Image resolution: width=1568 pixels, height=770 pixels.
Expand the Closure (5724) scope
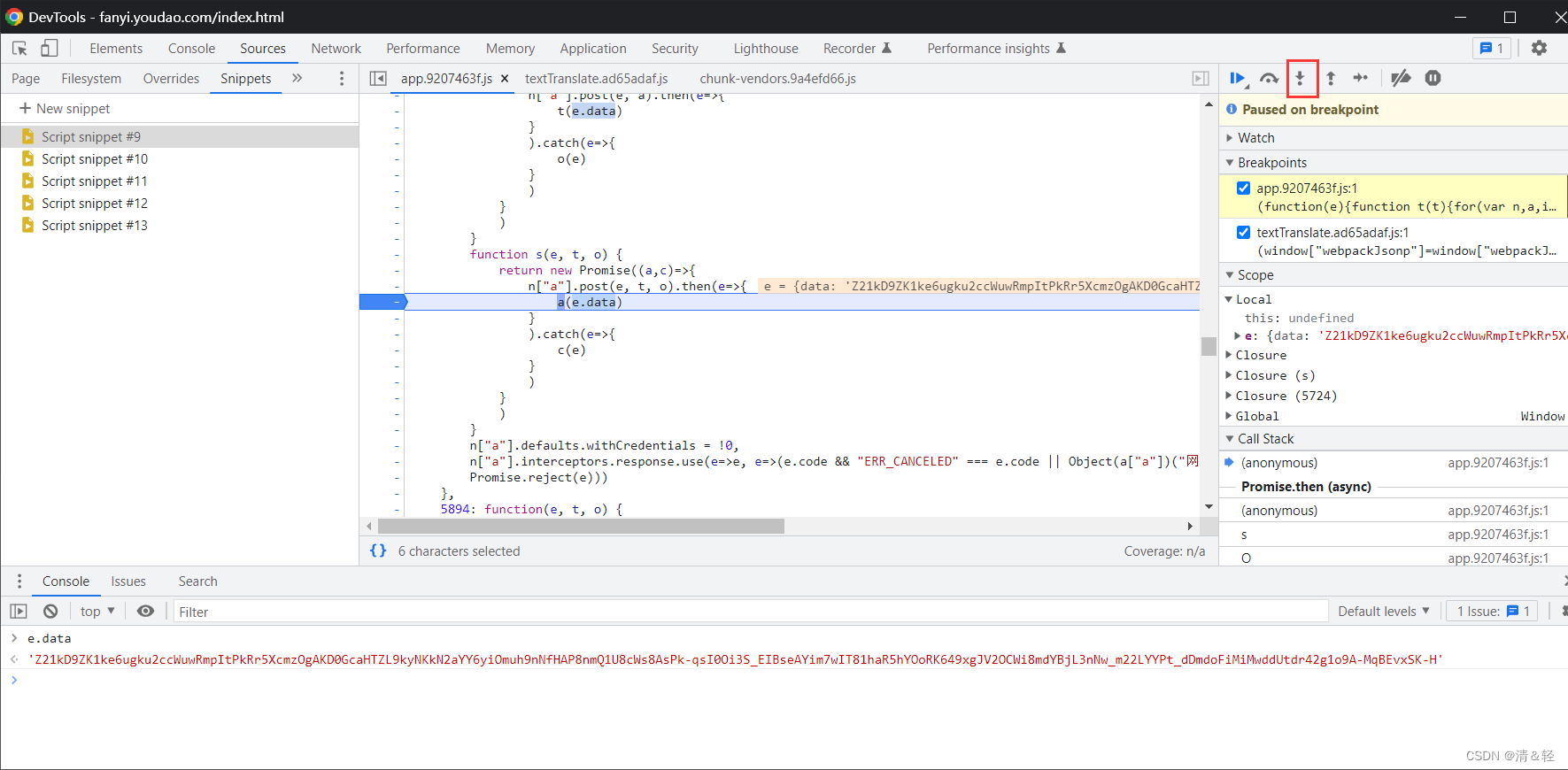[x=1229, y=396]
